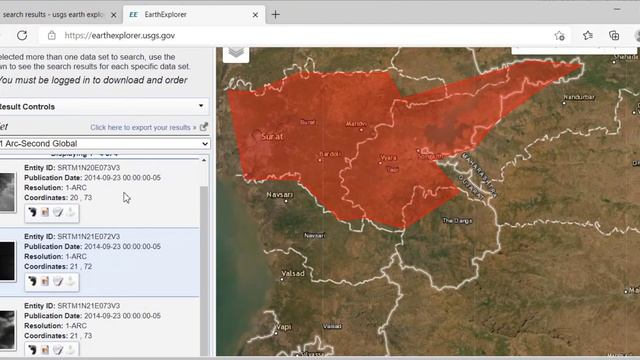The image size is (640, 360).
Task: Show browse overlay for SRTM1N21E073V3
Action: click(x=45, y=349)
